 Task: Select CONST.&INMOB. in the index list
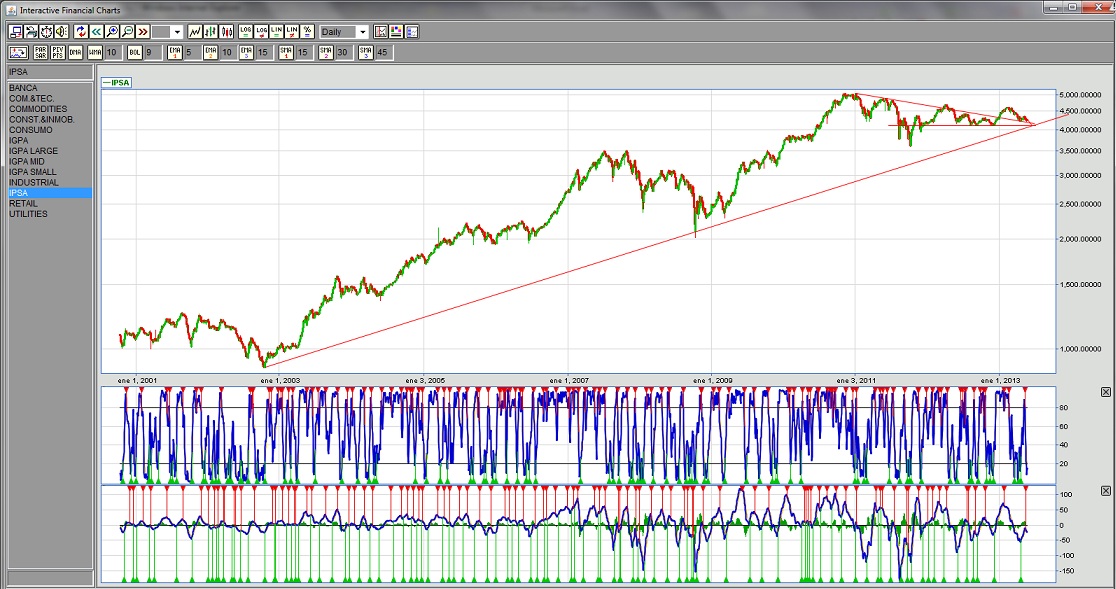click(x=50, y=120)
